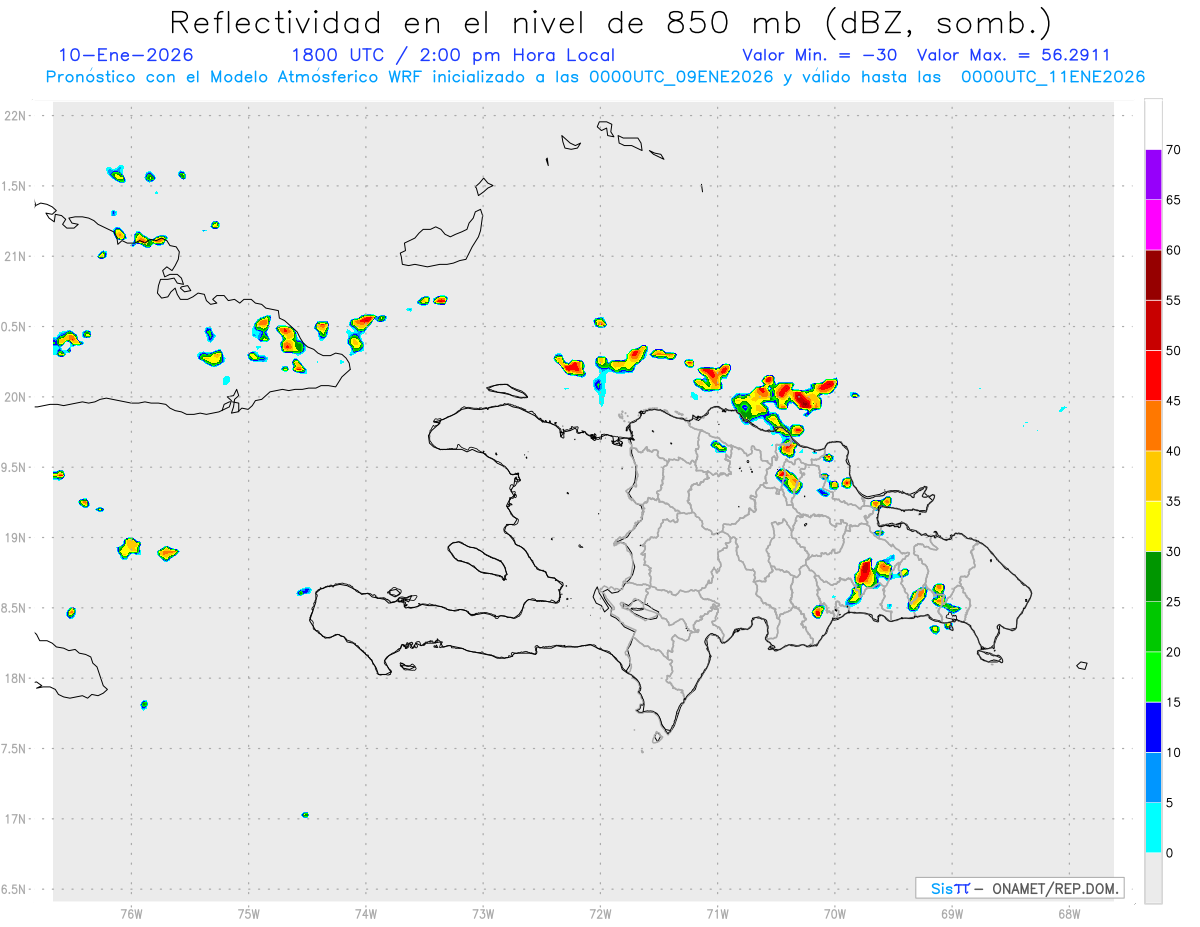The height and width of the screenshot is (927, 1200).
Task: Click the '76W' longitude label
Action: tap(131, 913)
